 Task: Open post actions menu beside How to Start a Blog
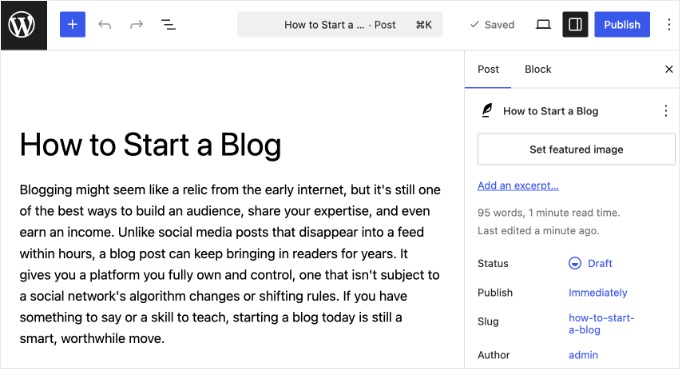pos(666,111)
